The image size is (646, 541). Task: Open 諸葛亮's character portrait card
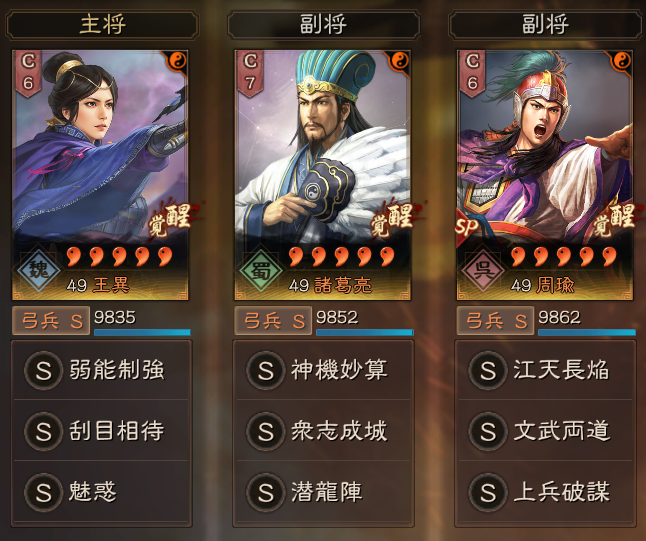click(323, 175)
